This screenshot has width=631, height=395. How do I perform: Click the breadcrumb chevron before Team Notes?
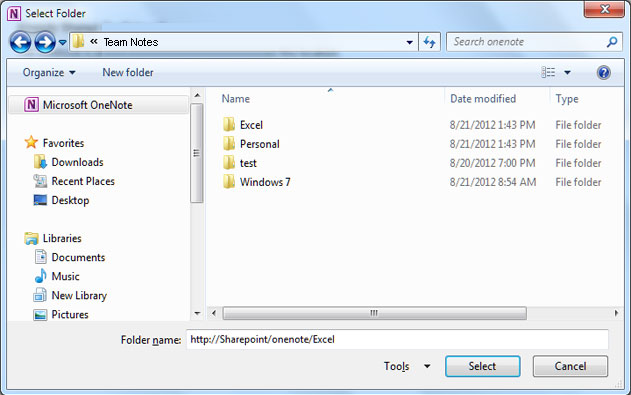click(x=94, y=41)
